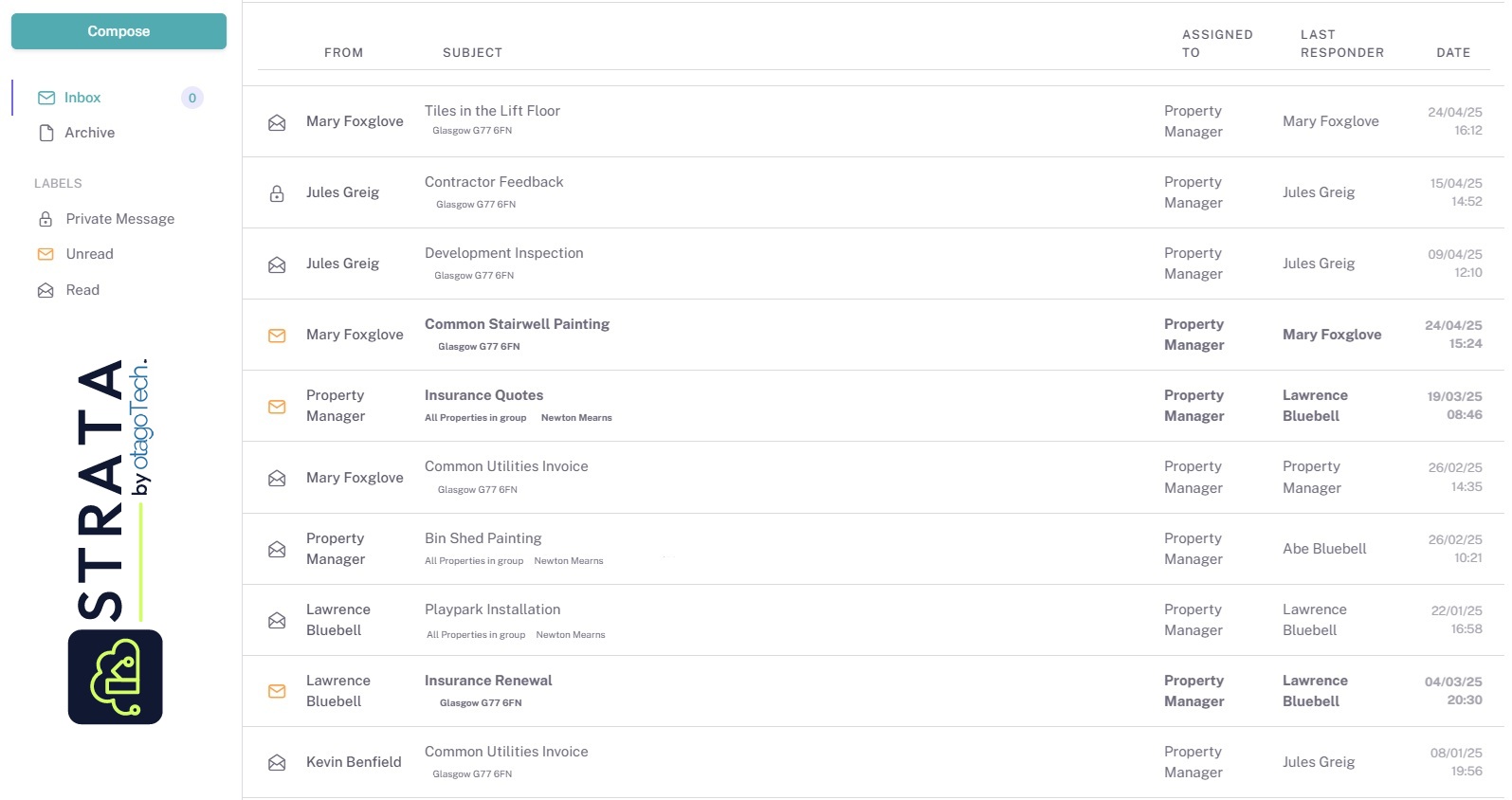Screen dimensions: 1512x800
Task: Click read envelope icon for Tiles in Lift Floor
Action: click(277, 122)
